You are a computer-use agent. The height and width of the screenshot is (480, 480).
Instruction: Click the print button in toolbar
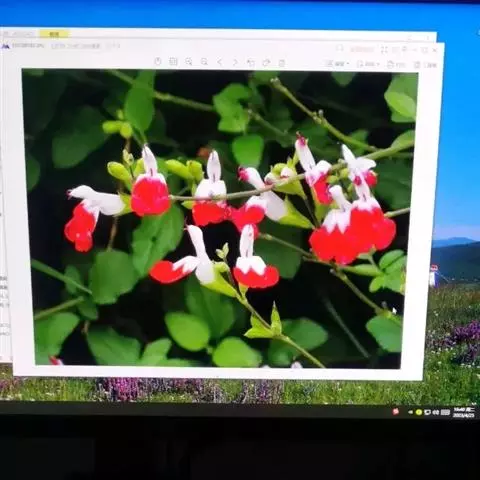[396, 65]
